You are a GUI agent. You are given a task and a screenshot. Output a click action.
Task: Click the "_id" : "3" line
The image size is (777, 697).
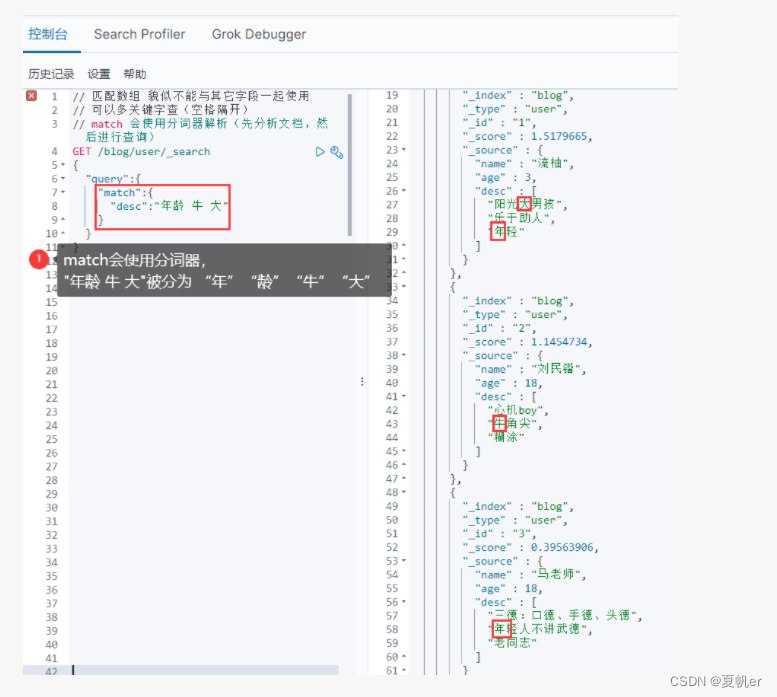click(x=500, y=534)
